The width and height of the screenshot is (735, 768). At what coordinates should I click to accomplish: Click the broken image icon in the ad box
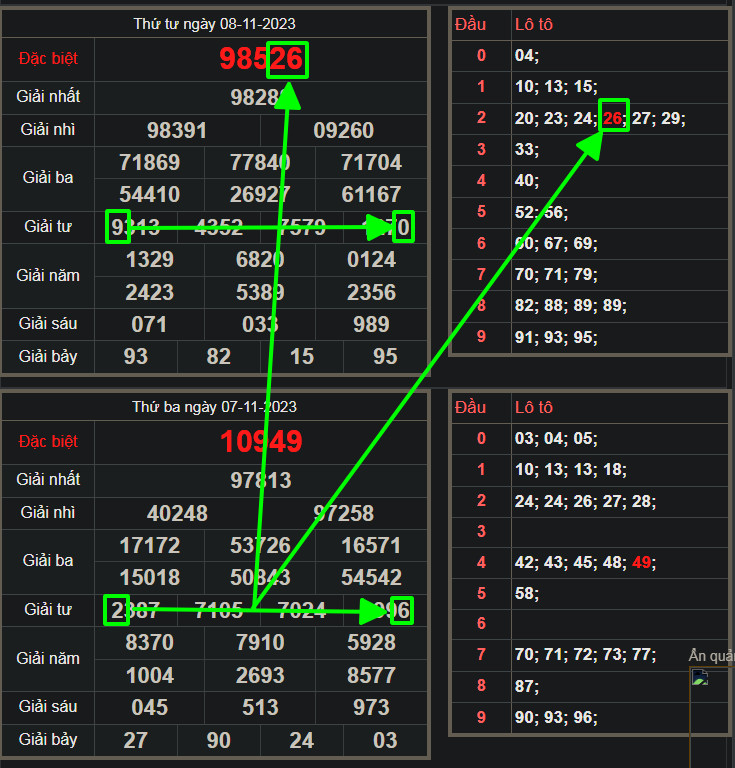700,679
